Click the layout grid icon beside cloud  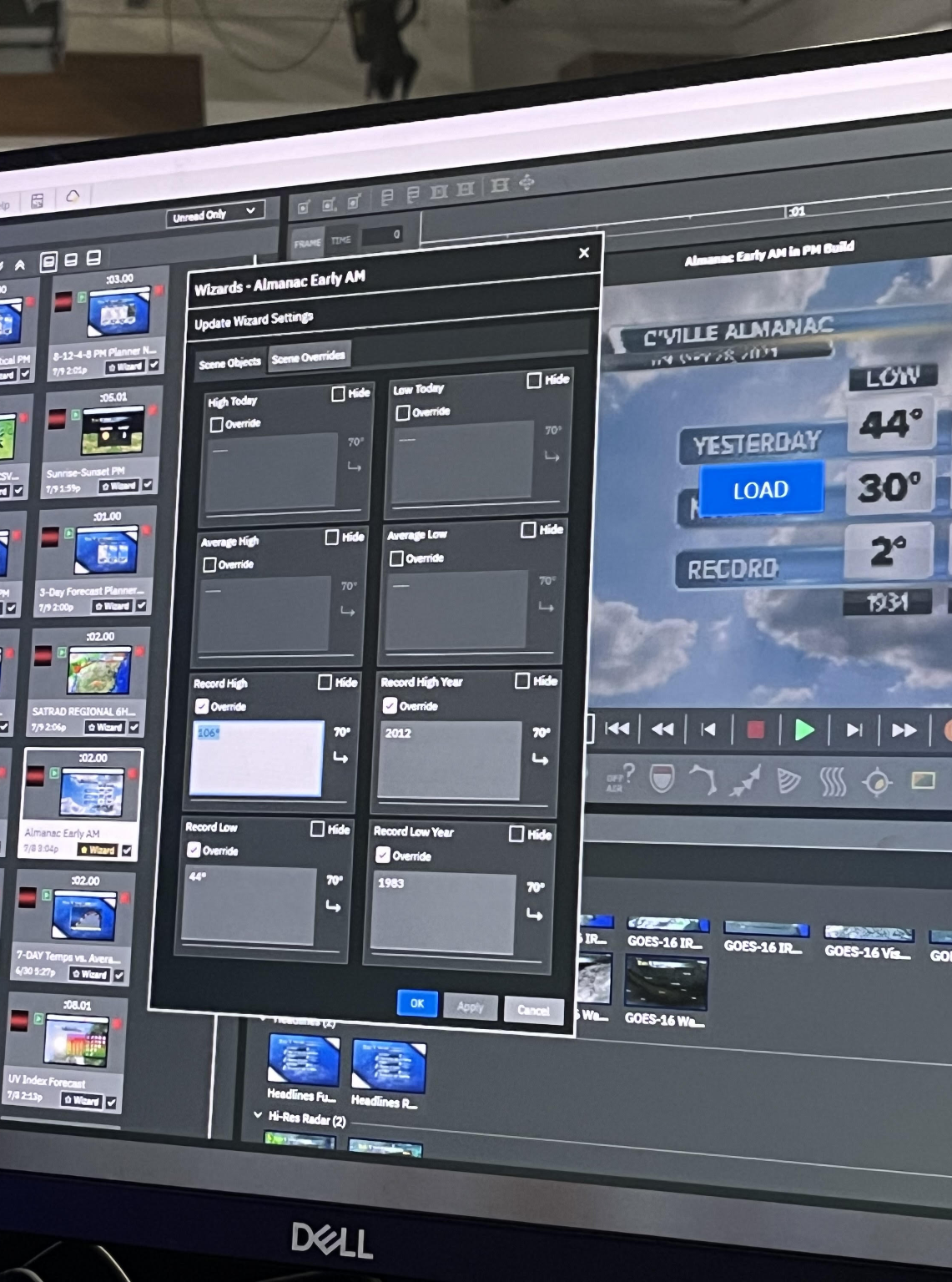click(x=37, y=200)
